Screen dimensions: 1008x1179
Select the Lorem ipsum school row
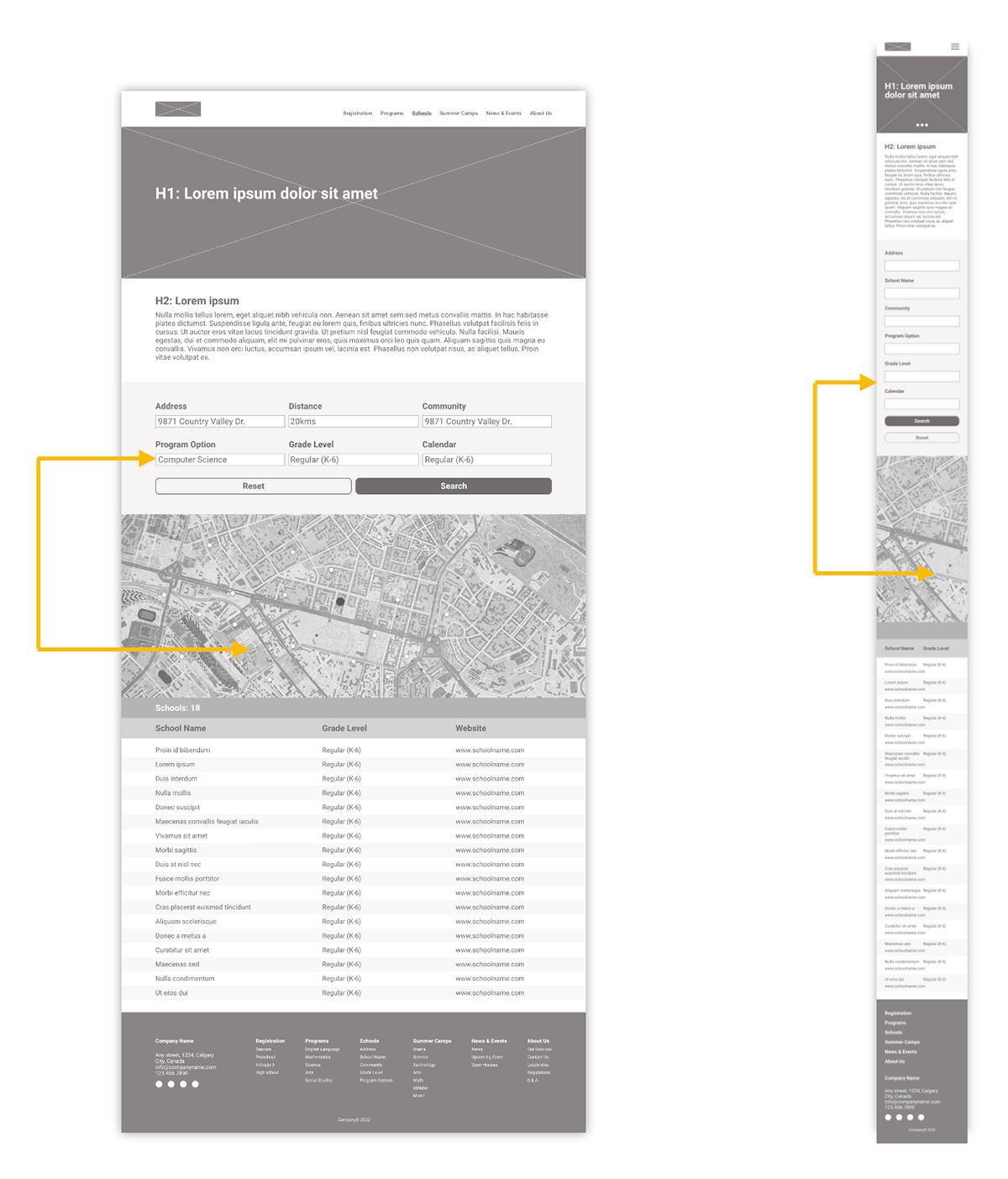(354, 765)
